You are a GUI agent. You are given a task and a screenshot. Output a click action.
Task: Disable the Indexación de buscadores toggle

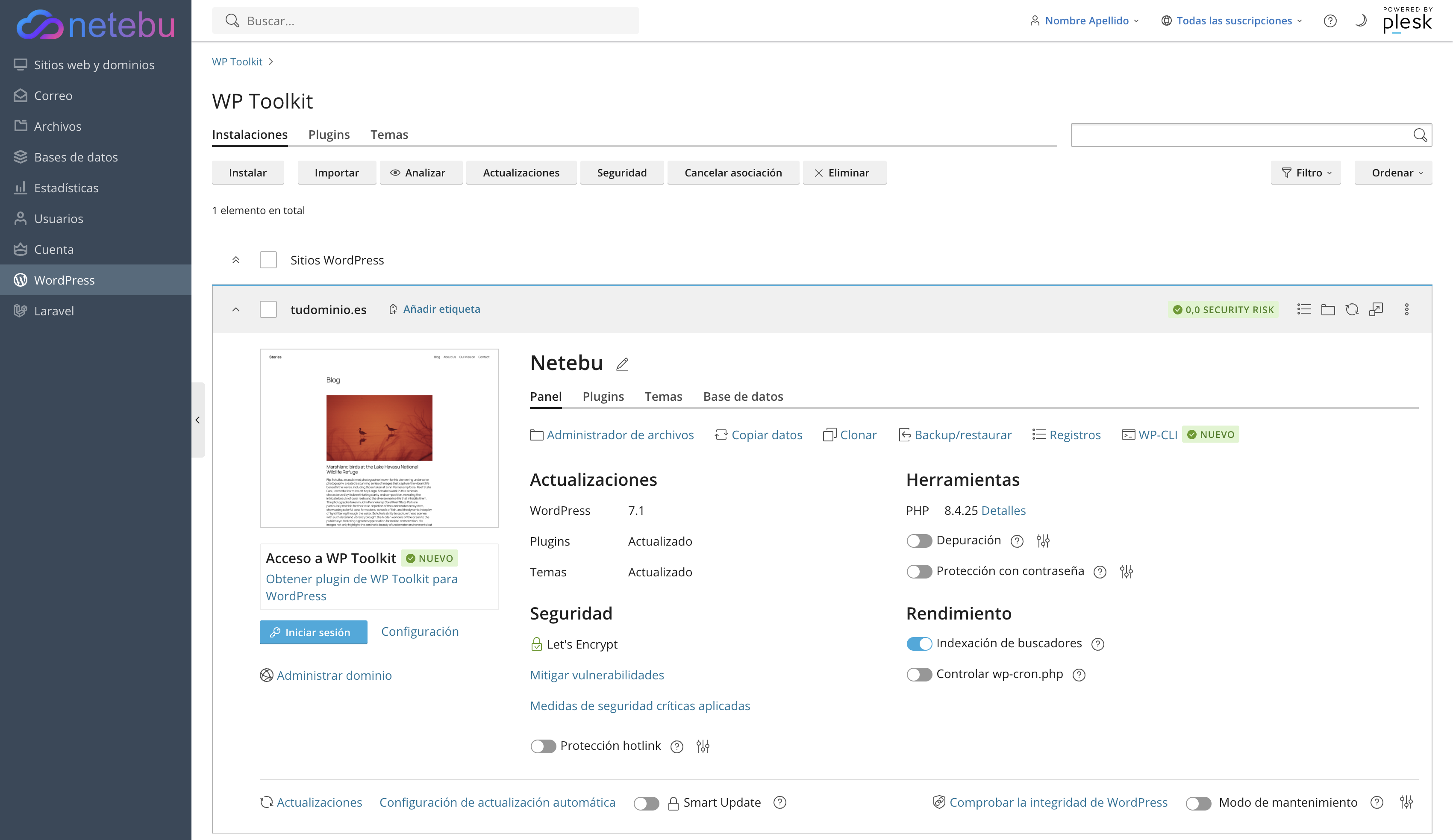click(x=919, y=644)
